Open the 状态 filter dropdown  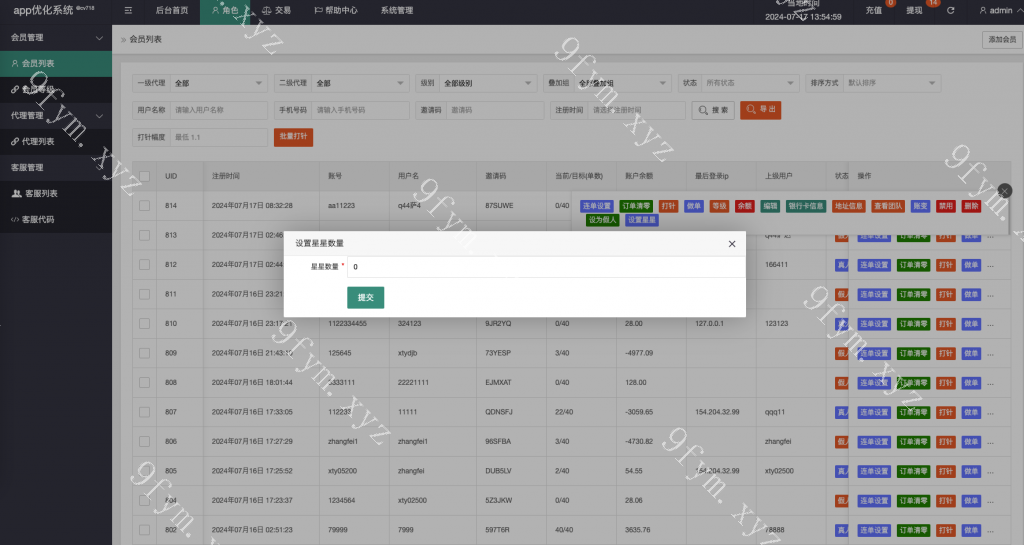(750, 83)
